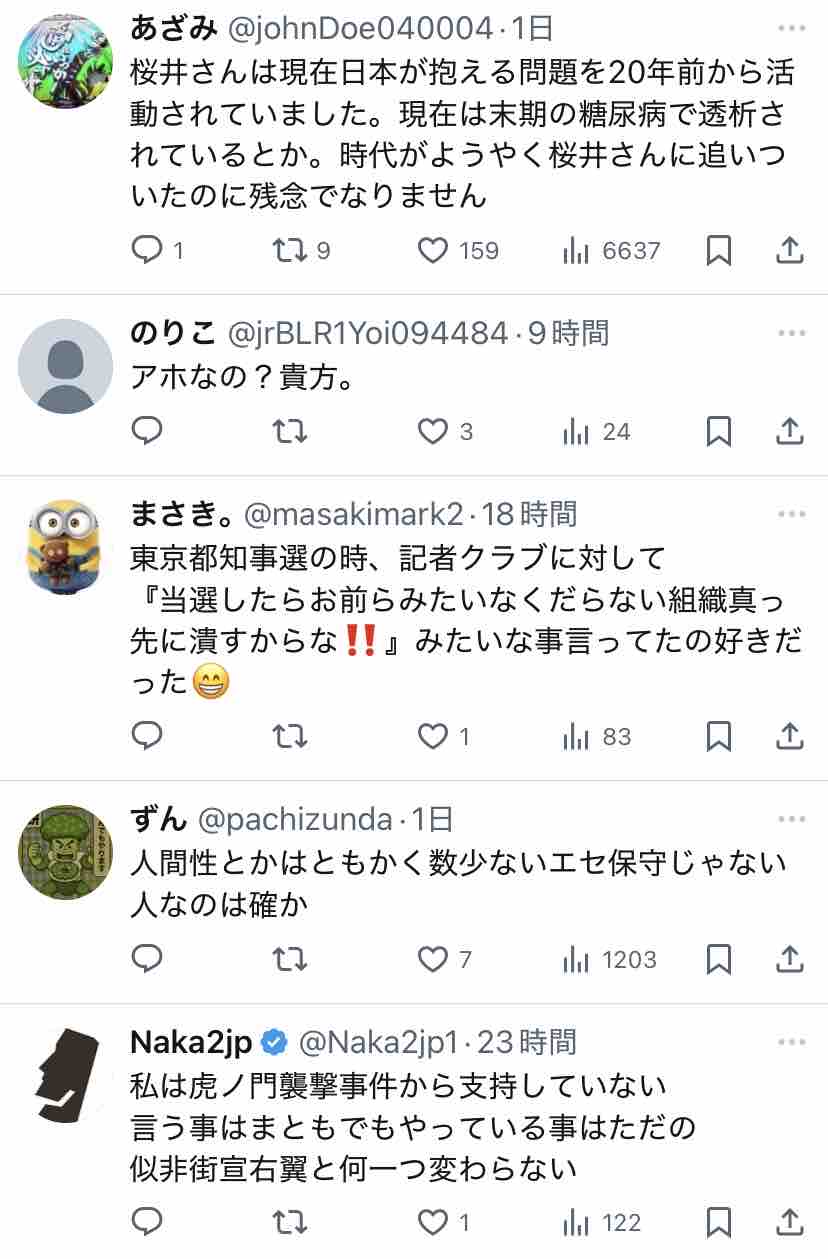Image resolution: width=828 pixels, height=1259 pixels.
Task: Bookmark あざみ's tweet
Action: (x=718, y=250)
